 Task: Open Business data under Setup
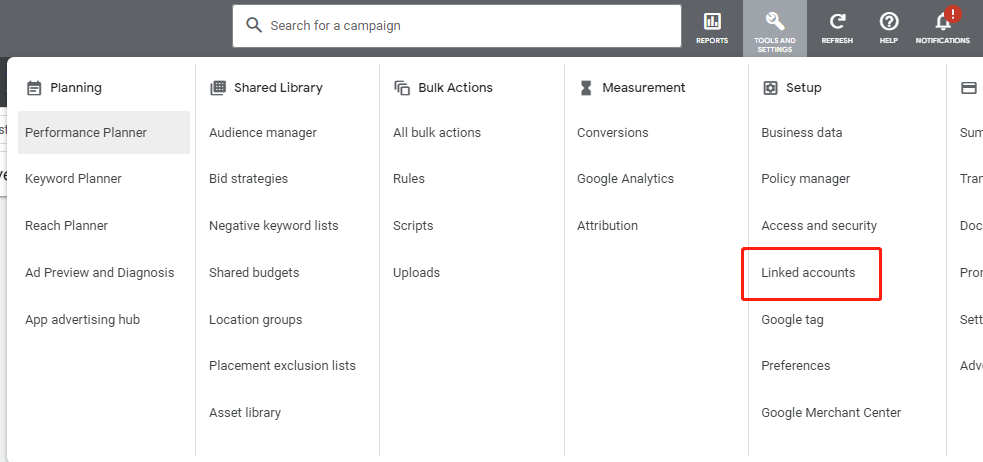point(801,133)
